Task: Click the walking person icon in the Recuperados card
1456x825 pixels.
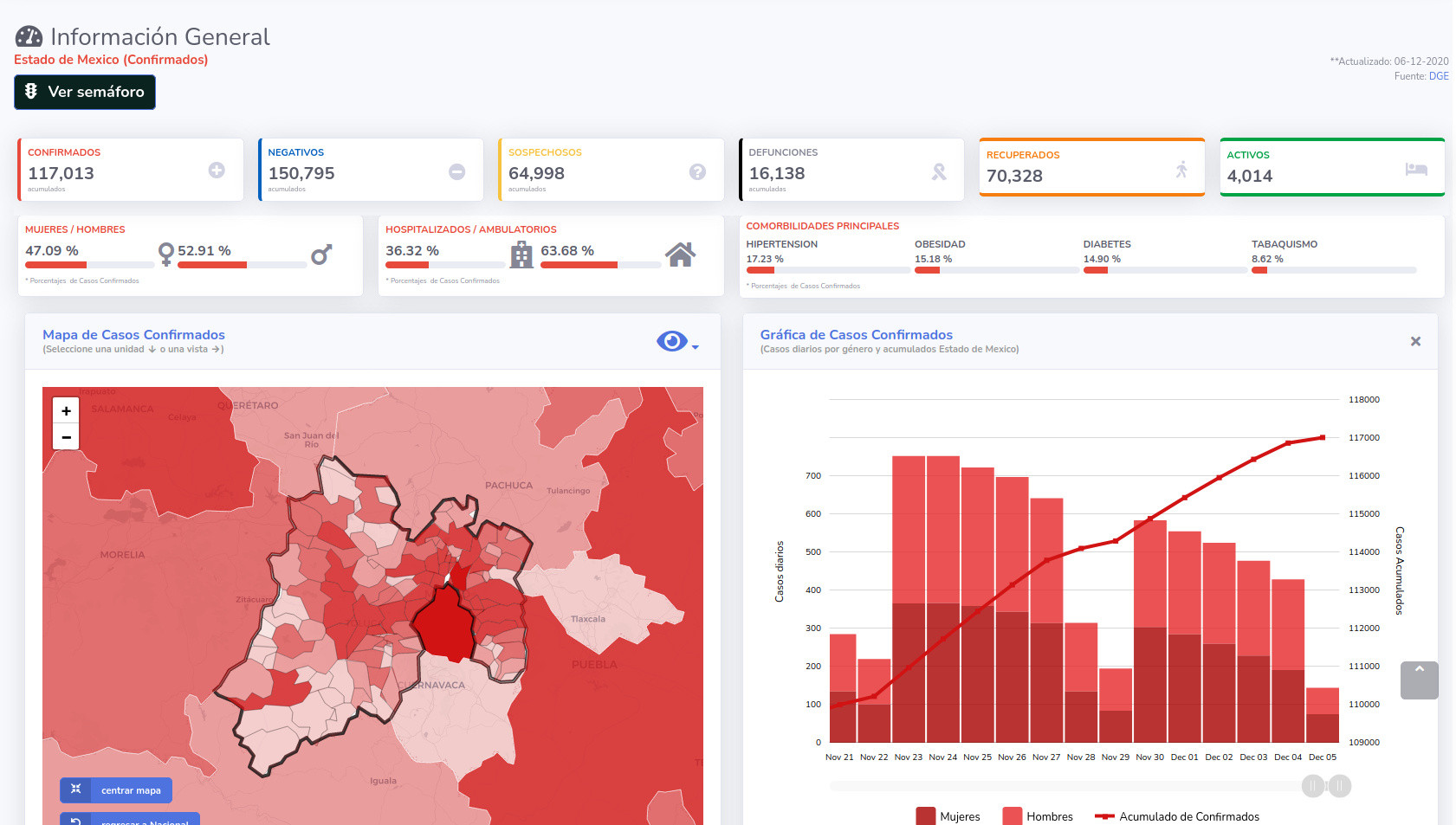Action: pyautogui.click(x=1181, y=170)
